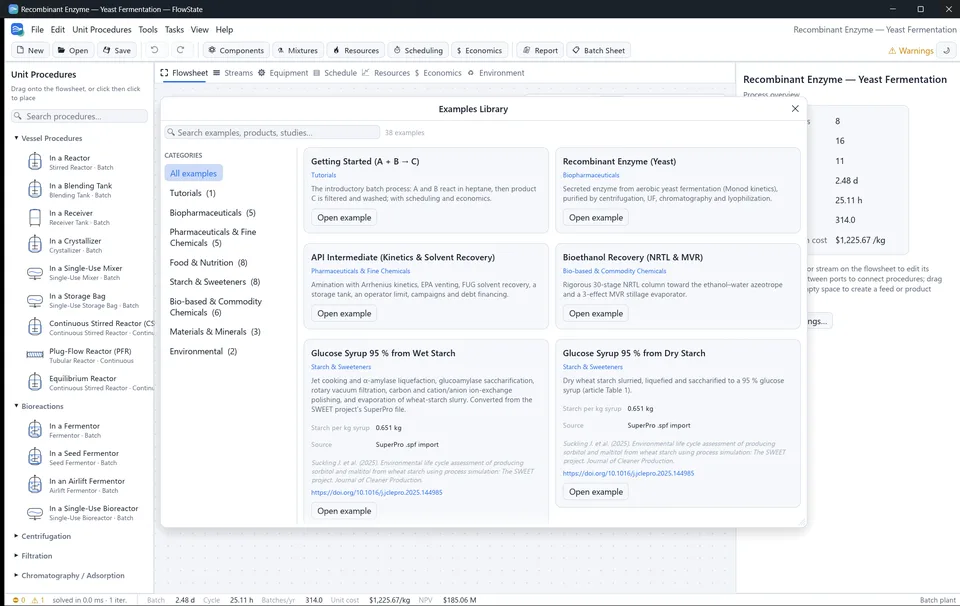Screen dimensions: 960x606
Task: Open the Economics toolbar button
Action: coord(479,50)
